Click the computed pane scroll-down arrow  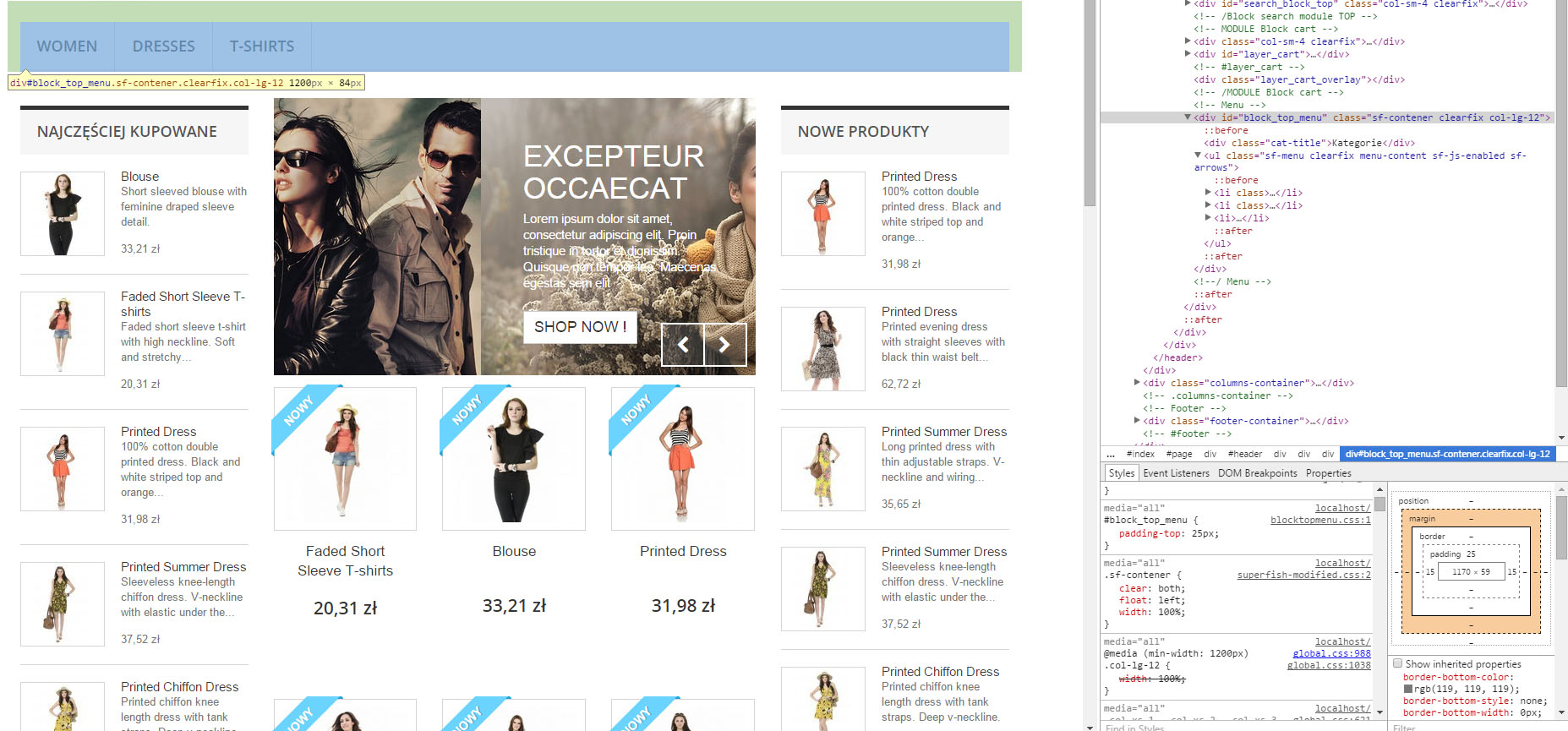point(1561,712)
